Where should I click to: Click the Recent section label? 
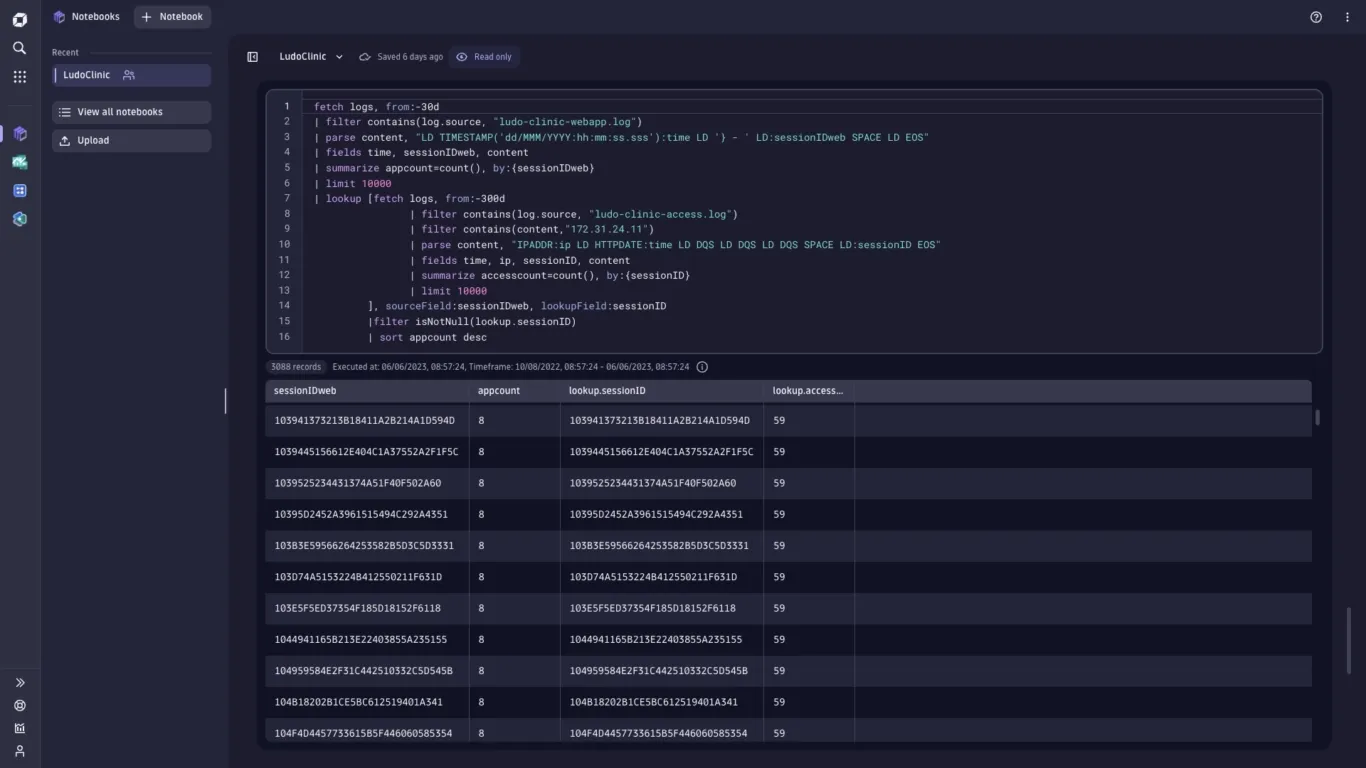pyautogui.click(x=65, y=53)
